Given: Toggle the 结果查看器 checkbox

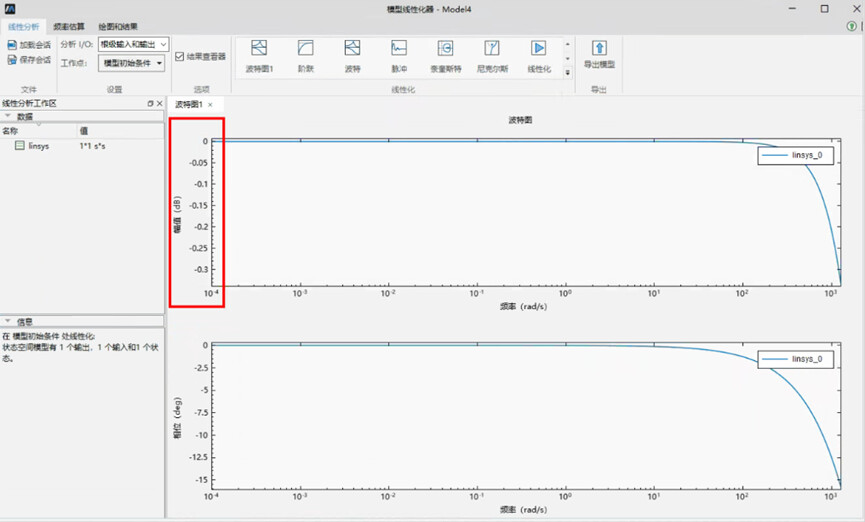Looking at the screenshot, I should tap(179, 56).
